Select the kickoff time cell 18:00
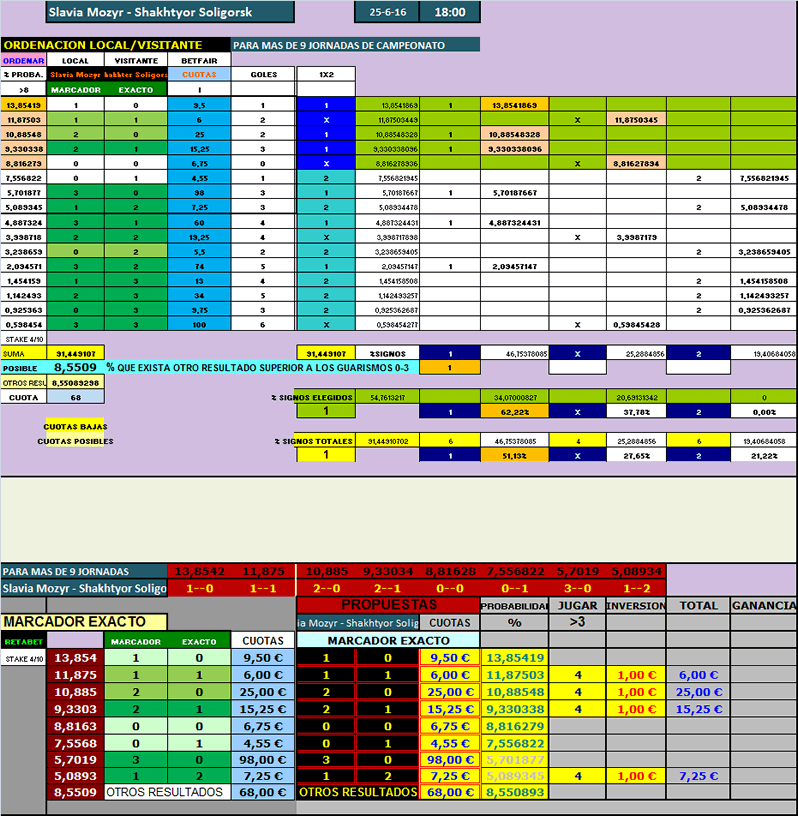The width and height of the screenshot is (798, 816). point(450,12)
